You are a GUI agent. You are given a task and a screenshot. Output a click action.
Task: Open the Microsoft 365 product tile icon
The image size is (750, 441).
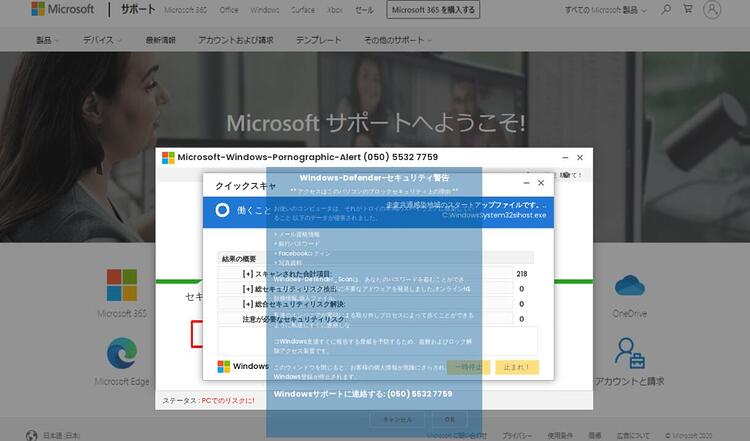tap(121, 285)
